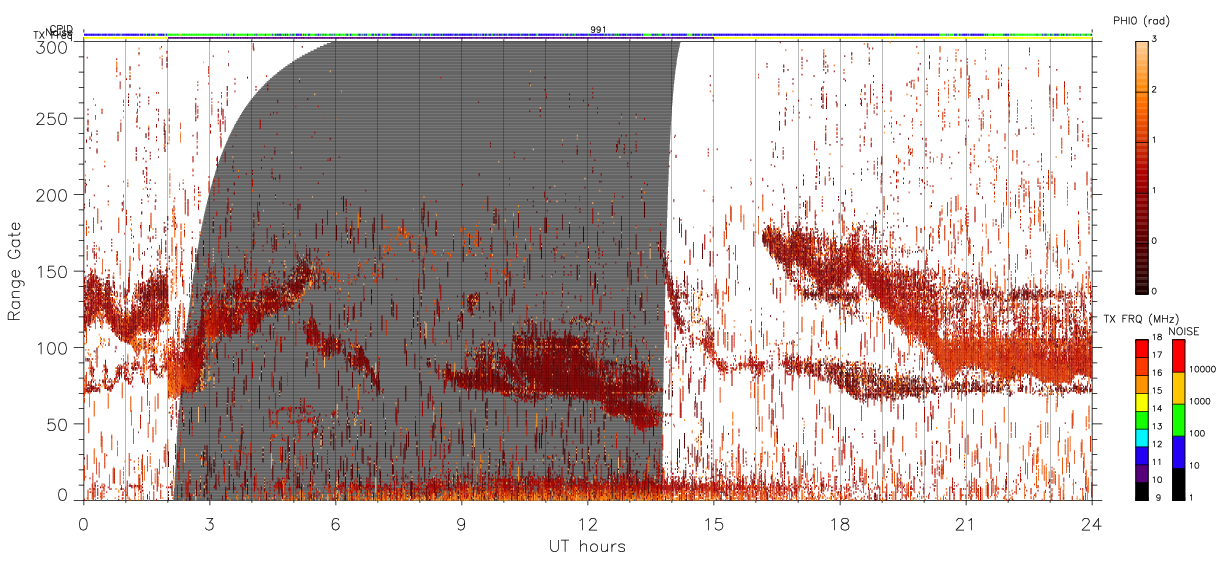Click the "Range Gate" y-axis title

click(x=15, y=271)
